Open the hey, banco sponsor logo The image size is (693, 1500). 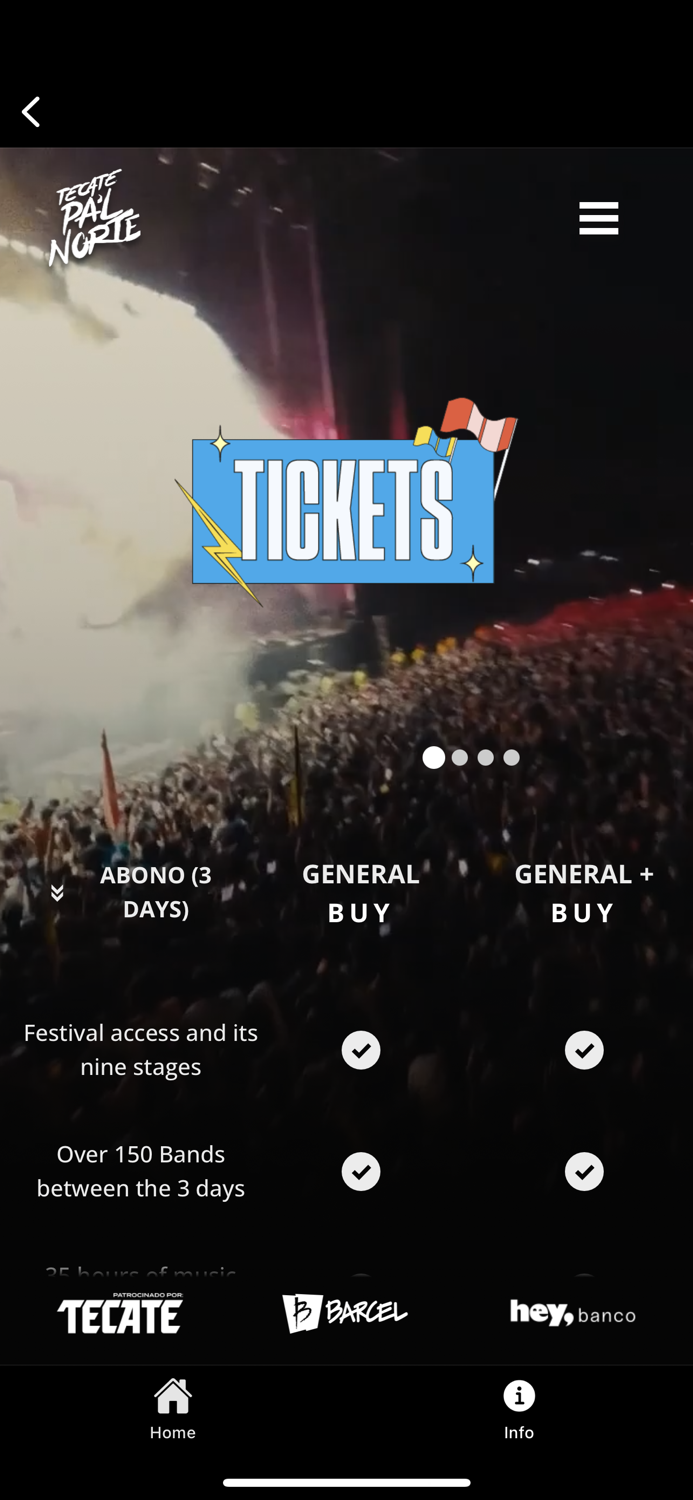point(572,1313)
